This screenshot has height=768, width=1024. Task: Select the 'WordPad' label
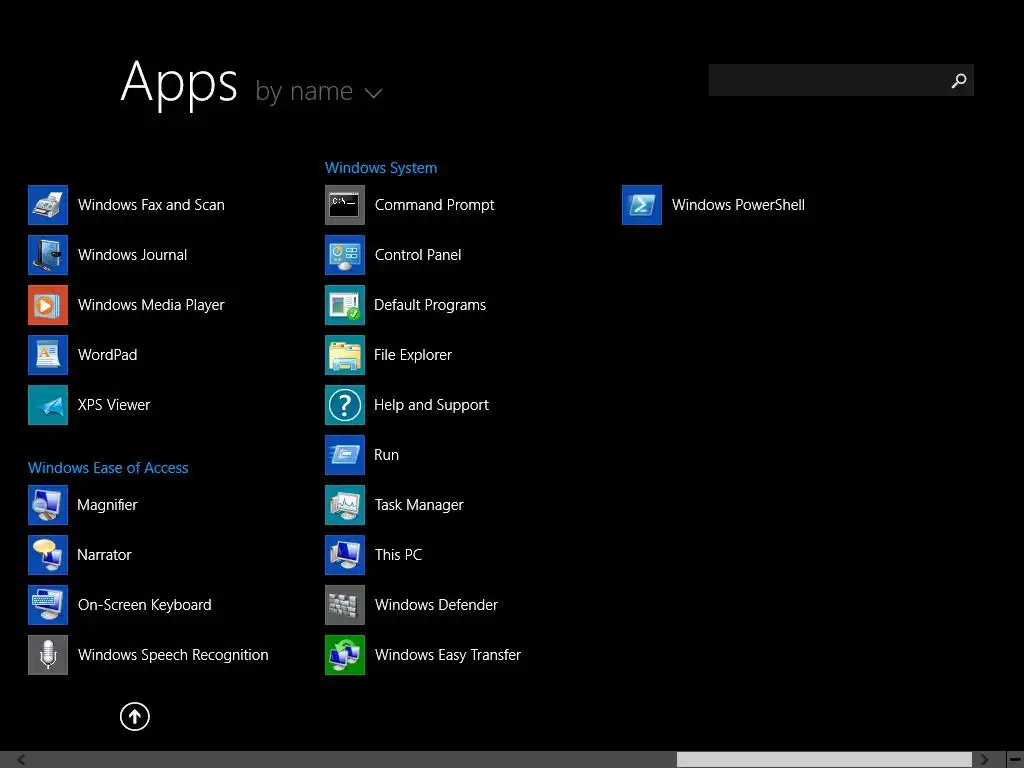[107, 355]
